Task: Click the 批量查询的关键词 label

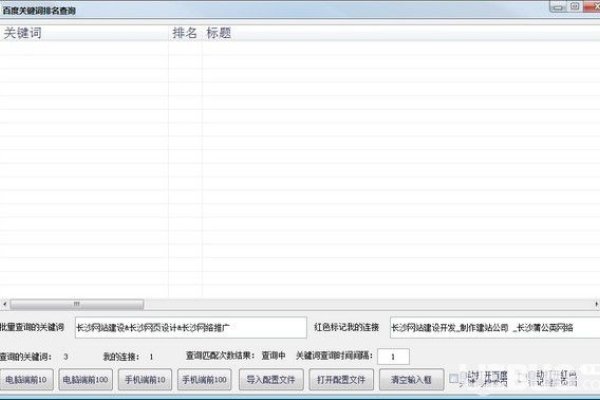Action: coord(32,327)
